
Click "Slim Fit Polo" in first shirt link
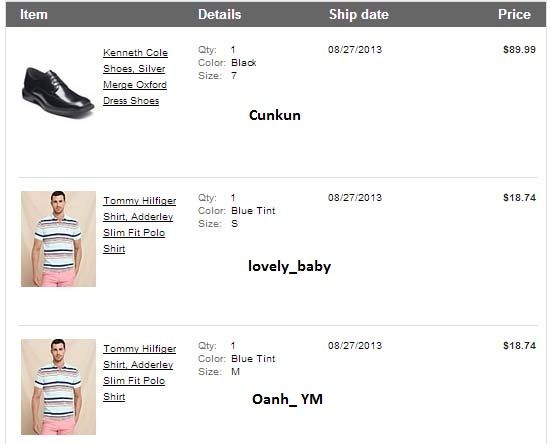[x=134, y=233]
